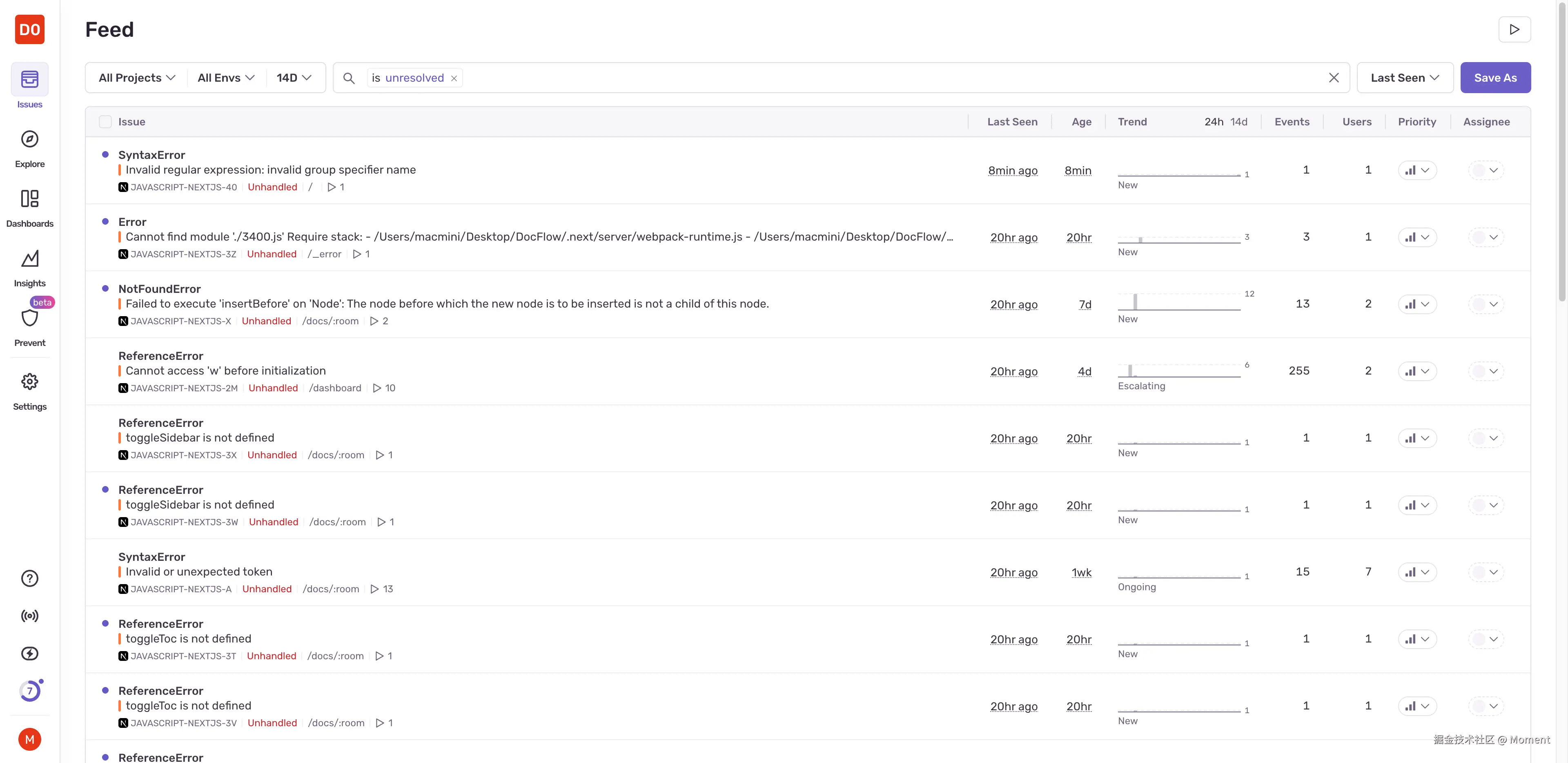Screen dimensions: 1568x763
Task: Toggle the select-all issues checkbox
Action: coord(105,122)
